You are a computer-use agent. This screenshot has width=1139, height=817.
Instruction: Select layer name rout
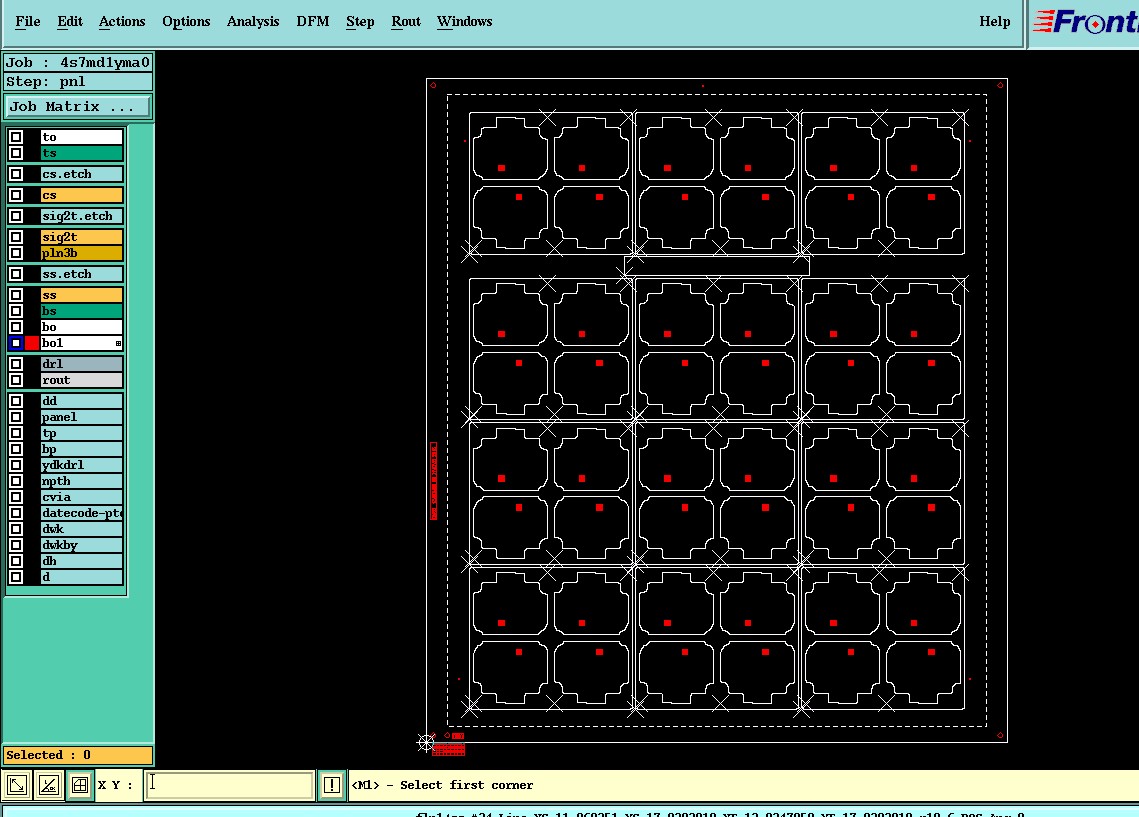(81, 380)
